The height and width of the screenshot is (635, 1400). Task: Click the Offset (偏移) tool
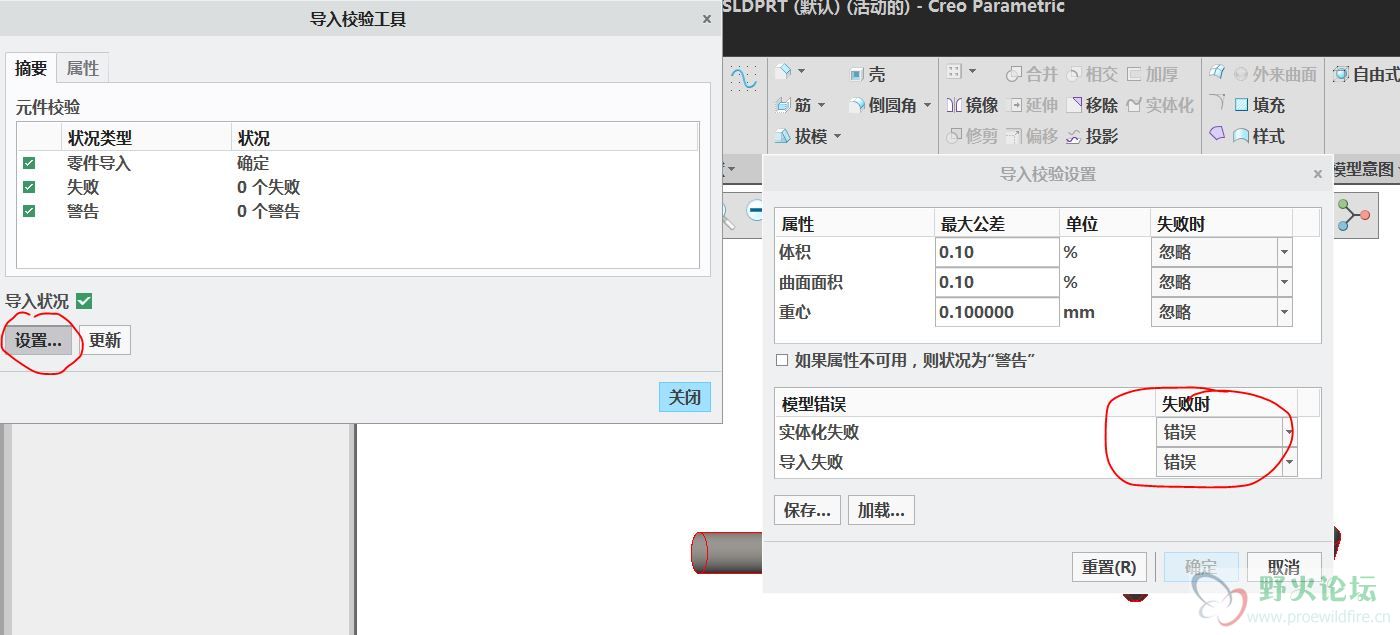point(1031,136)
